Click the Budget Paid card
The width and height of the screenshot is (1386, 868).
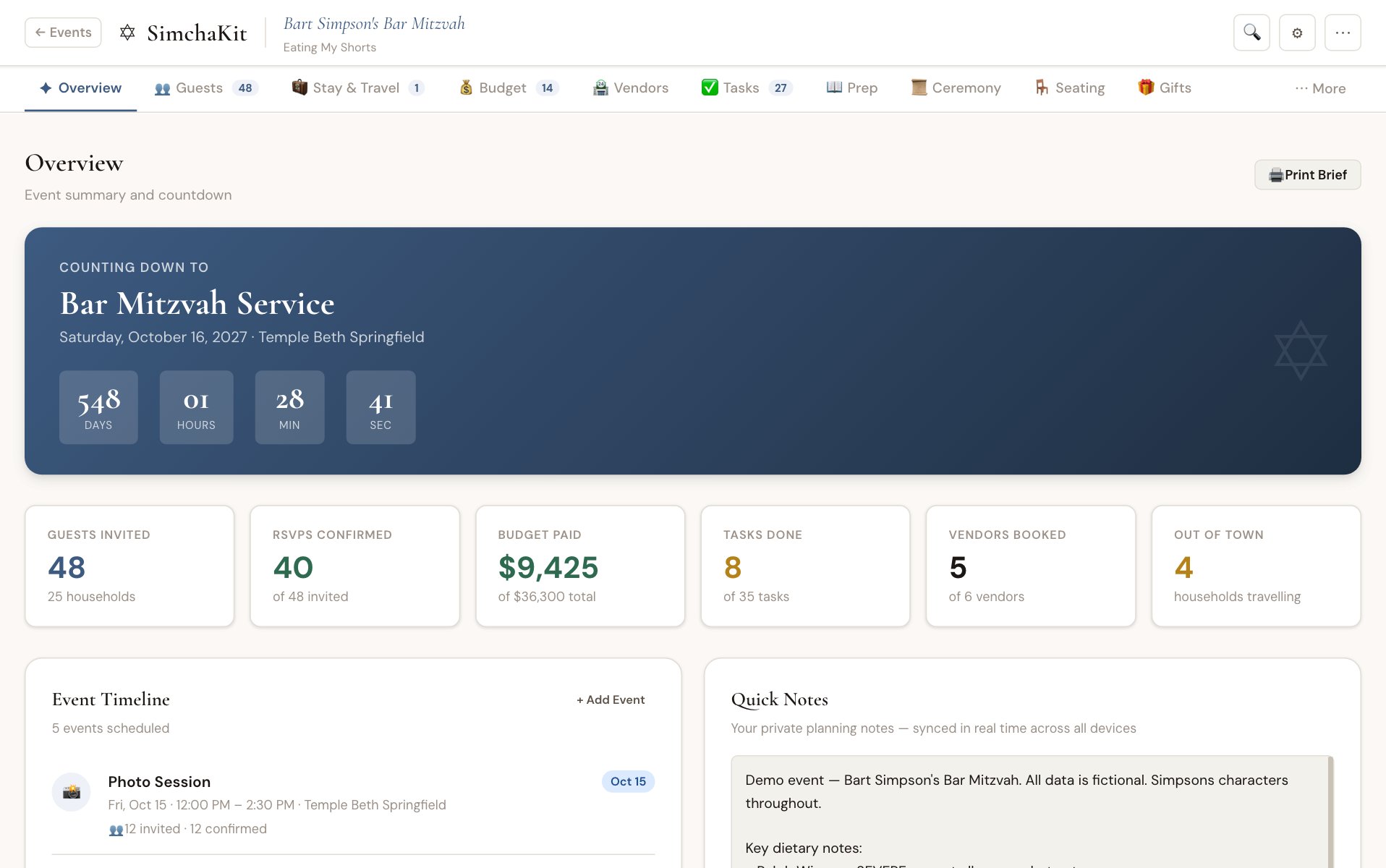tap(580, 566)
